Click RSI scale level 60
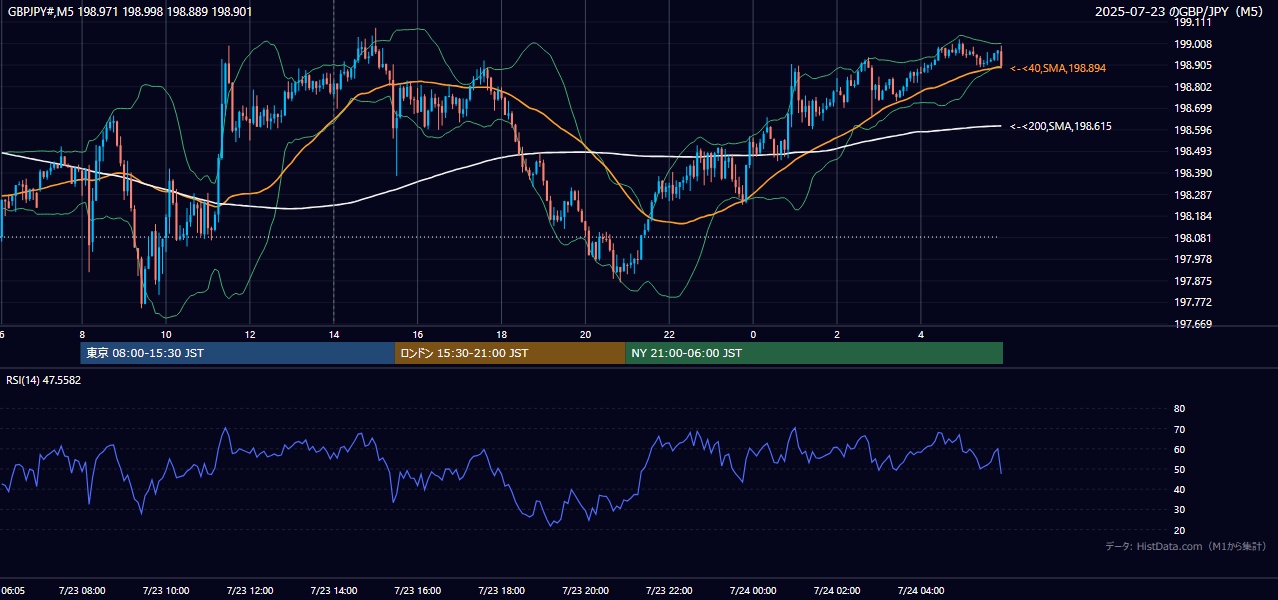This screenshot has width=1278, height=600. pyautogui.click(x=1179, y=449)
